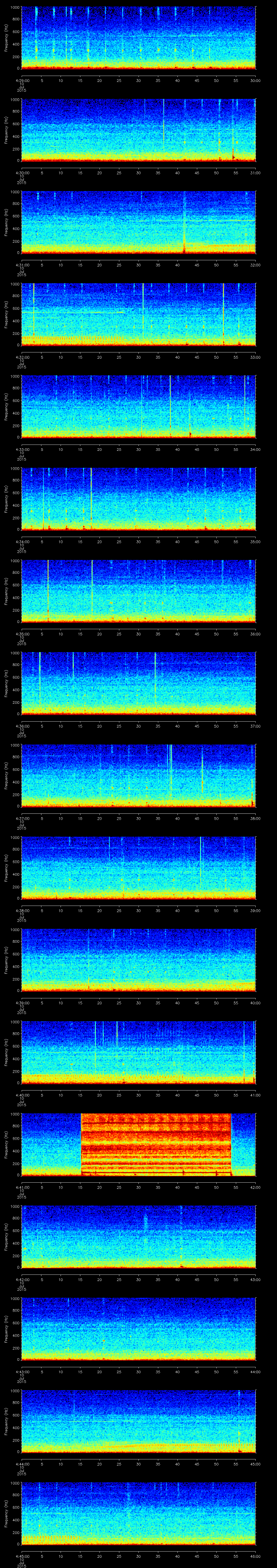The image size is (277, 1568).
Task: Select the '44:00' end time label
Action: 255,1372
